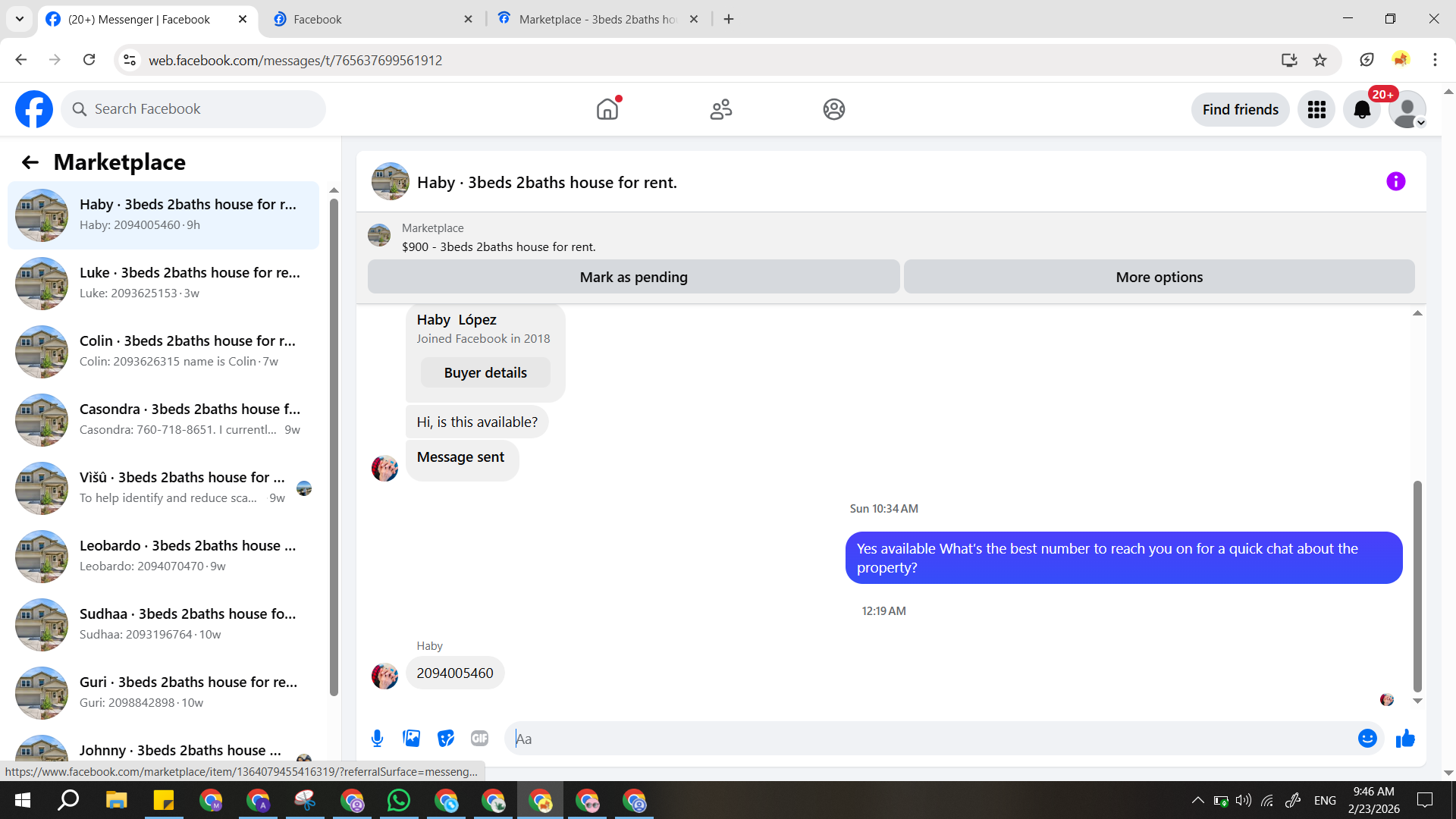Image resolution: width=1456 pixels, height=819 pixels.
Task: Open File Explorer from taskbar
Action: pyautogui.click(x=116, y=800)
